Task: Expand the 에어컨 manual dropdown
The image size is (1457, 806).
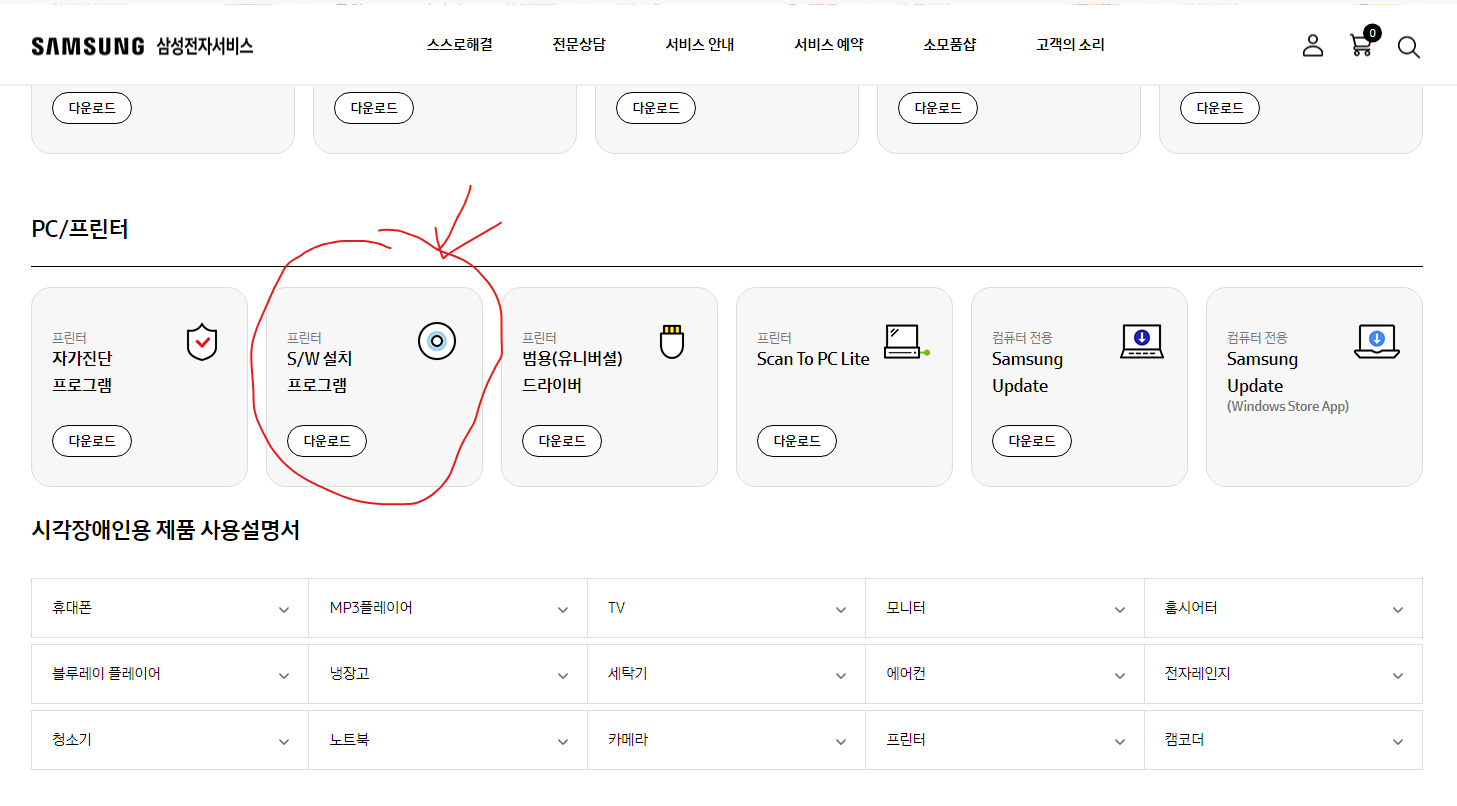Action: [x=1005, y=674]
